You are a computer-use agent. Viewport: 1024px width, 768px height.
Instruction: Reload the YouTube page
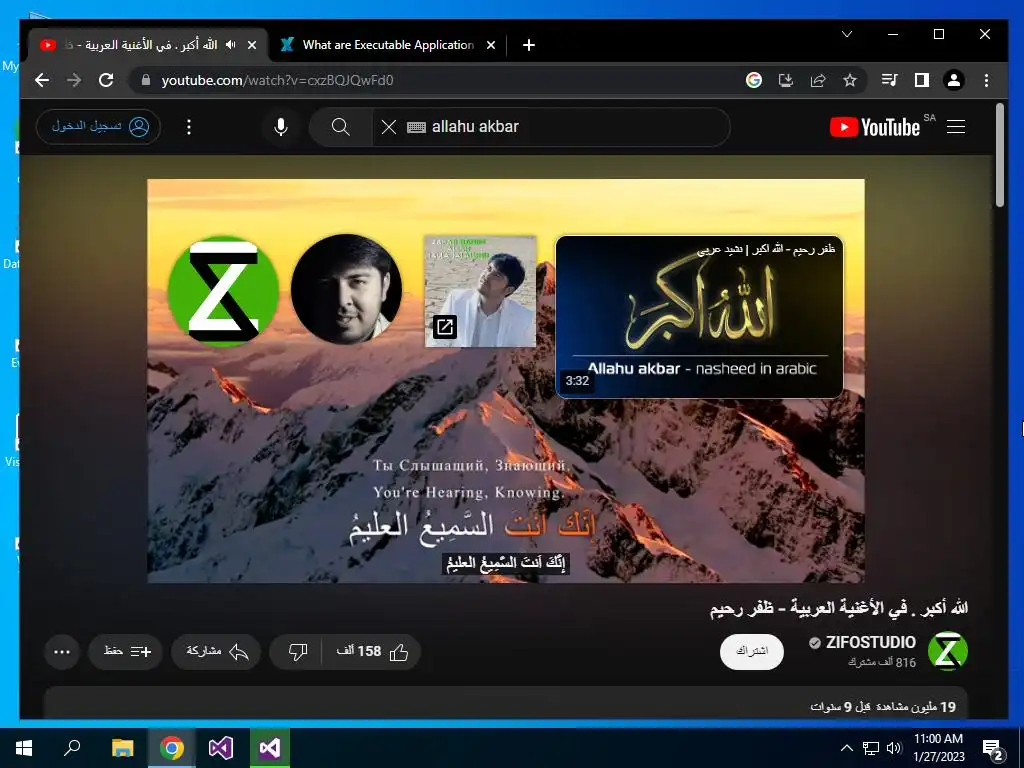click(x=106, y=80)
